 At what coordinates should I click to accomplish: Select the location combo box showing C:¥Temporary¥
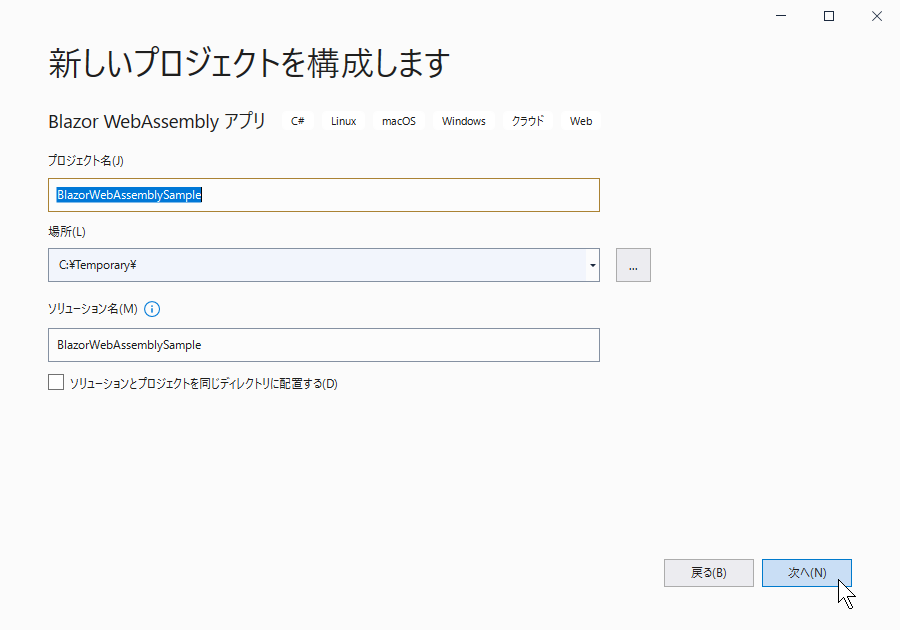pos(324,265)
